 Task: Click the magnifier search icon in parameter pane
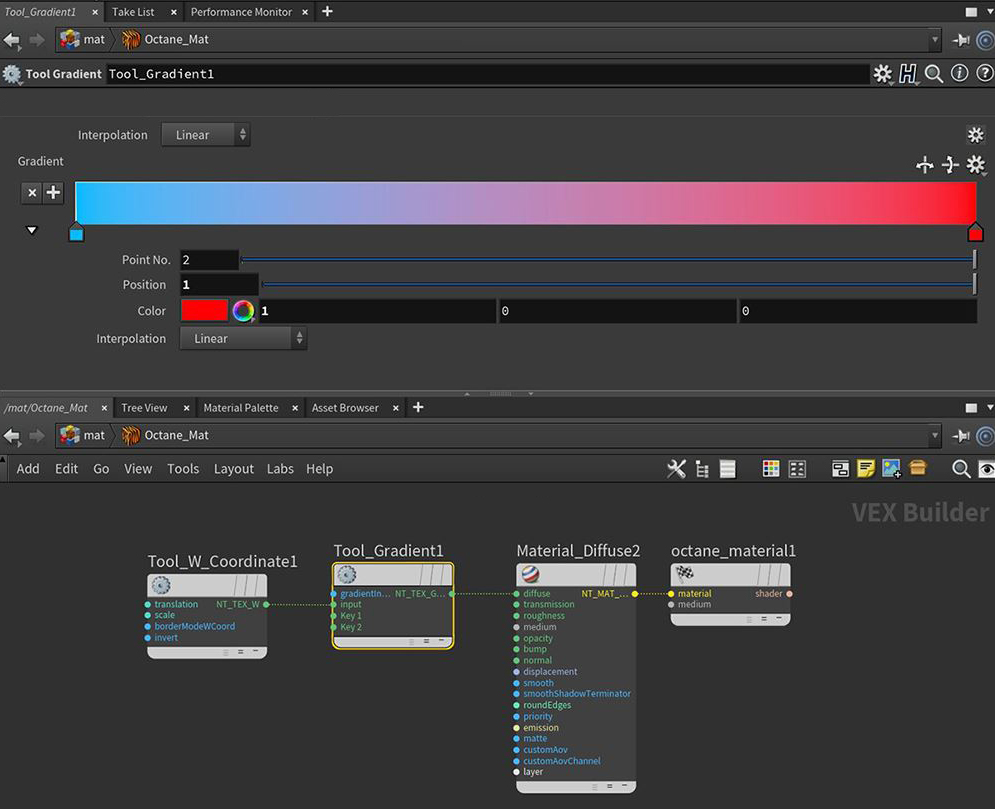(x=934, y=74)
